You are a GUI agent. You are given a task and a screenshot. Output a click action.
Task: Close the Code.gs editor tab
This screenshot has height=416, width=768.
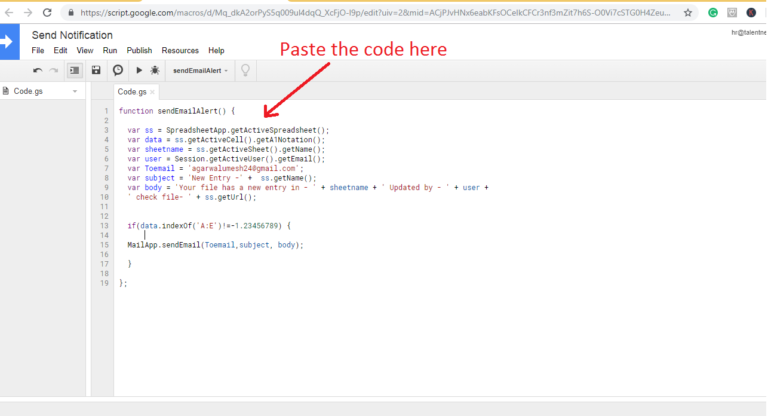(152, 92)
